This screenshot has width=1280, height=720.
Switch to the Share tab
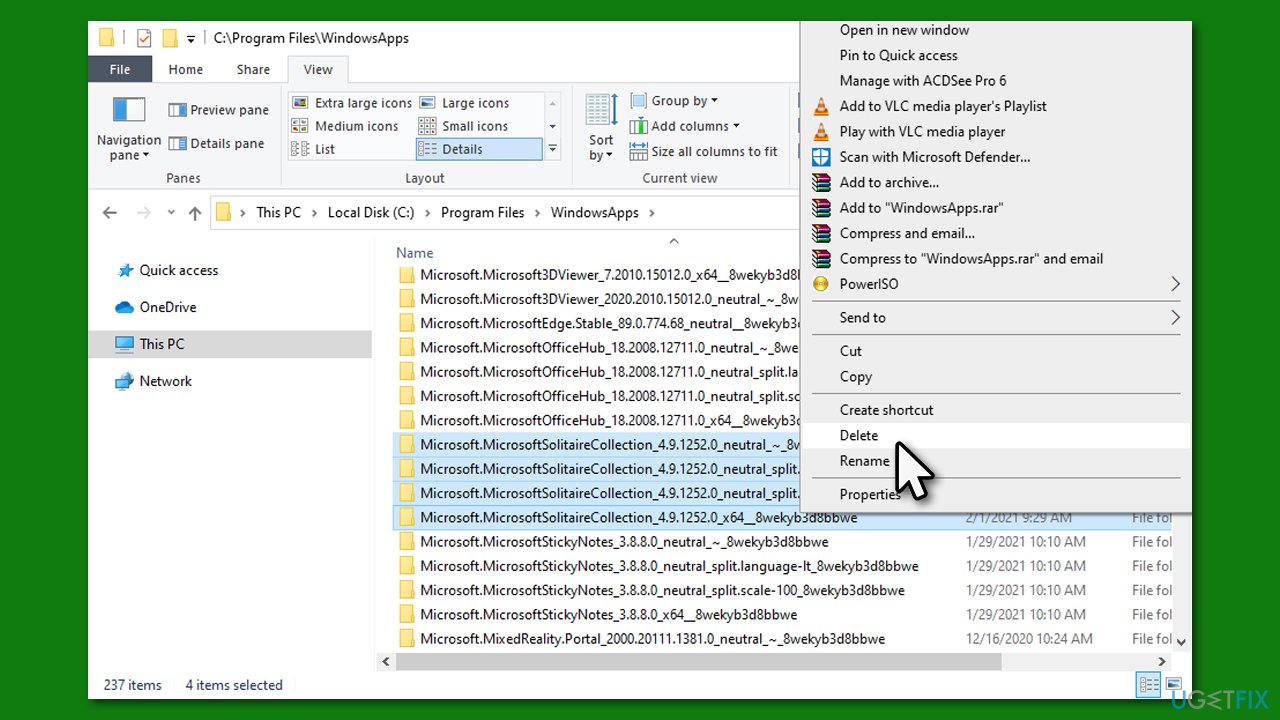click(253, 69)
